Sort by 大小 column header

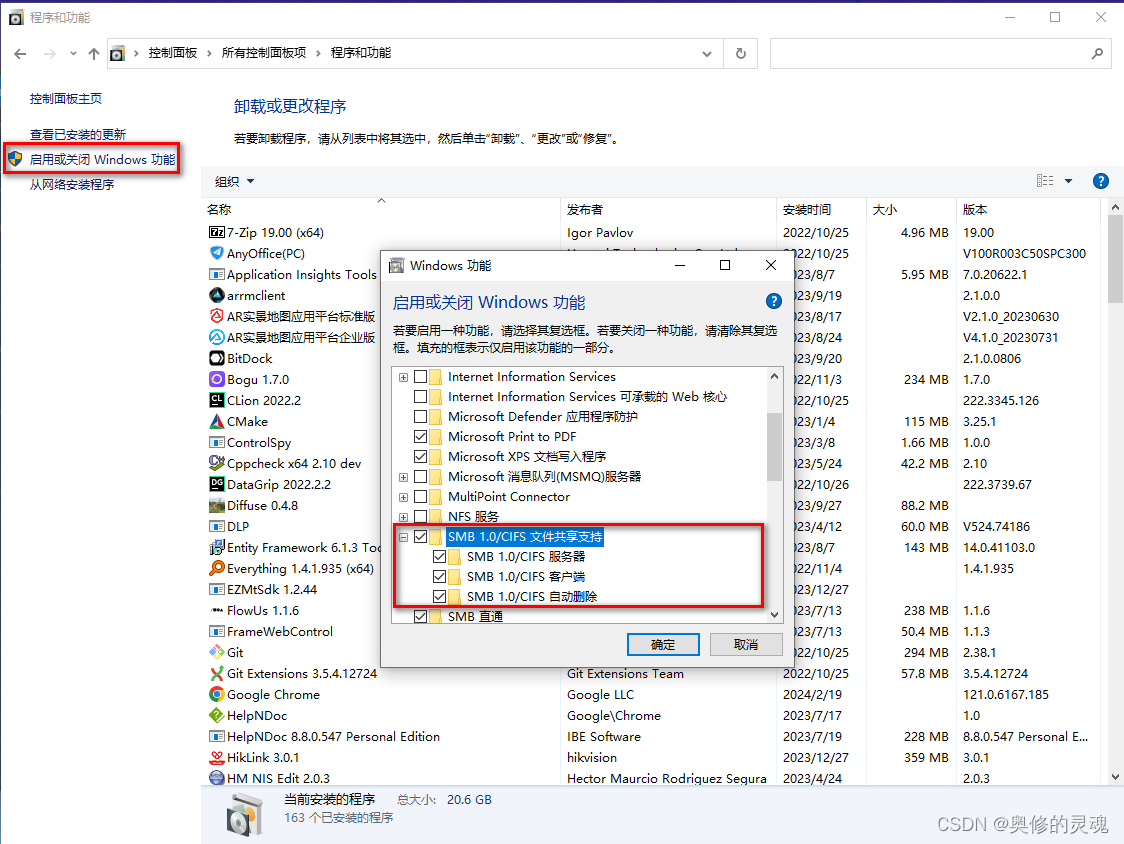coord(911,209)
